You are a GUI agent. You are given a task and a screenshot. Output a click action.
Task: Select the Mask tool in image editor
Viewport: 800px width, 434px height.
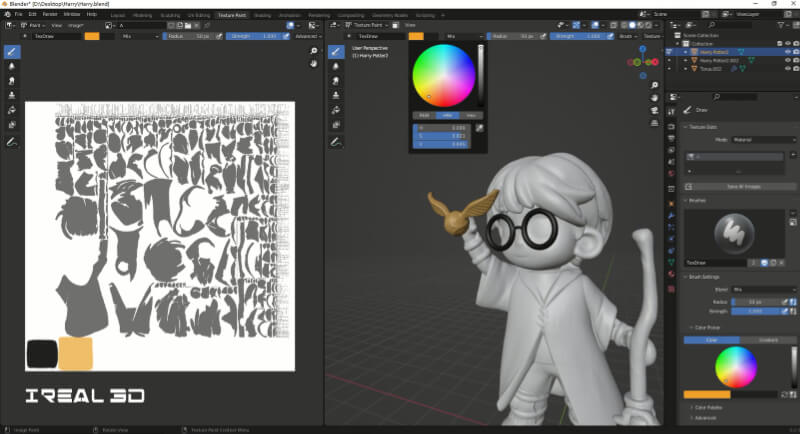12,124
